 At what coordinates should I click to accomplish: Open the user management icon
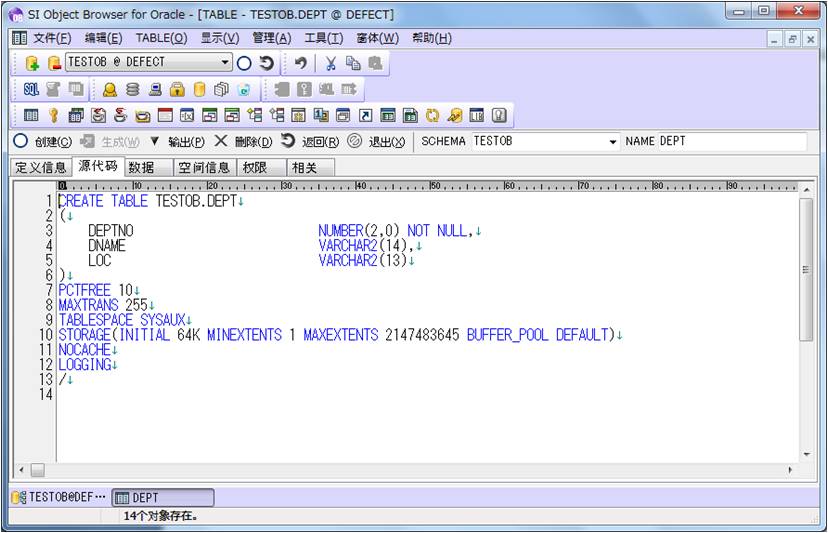pos(110,89)
